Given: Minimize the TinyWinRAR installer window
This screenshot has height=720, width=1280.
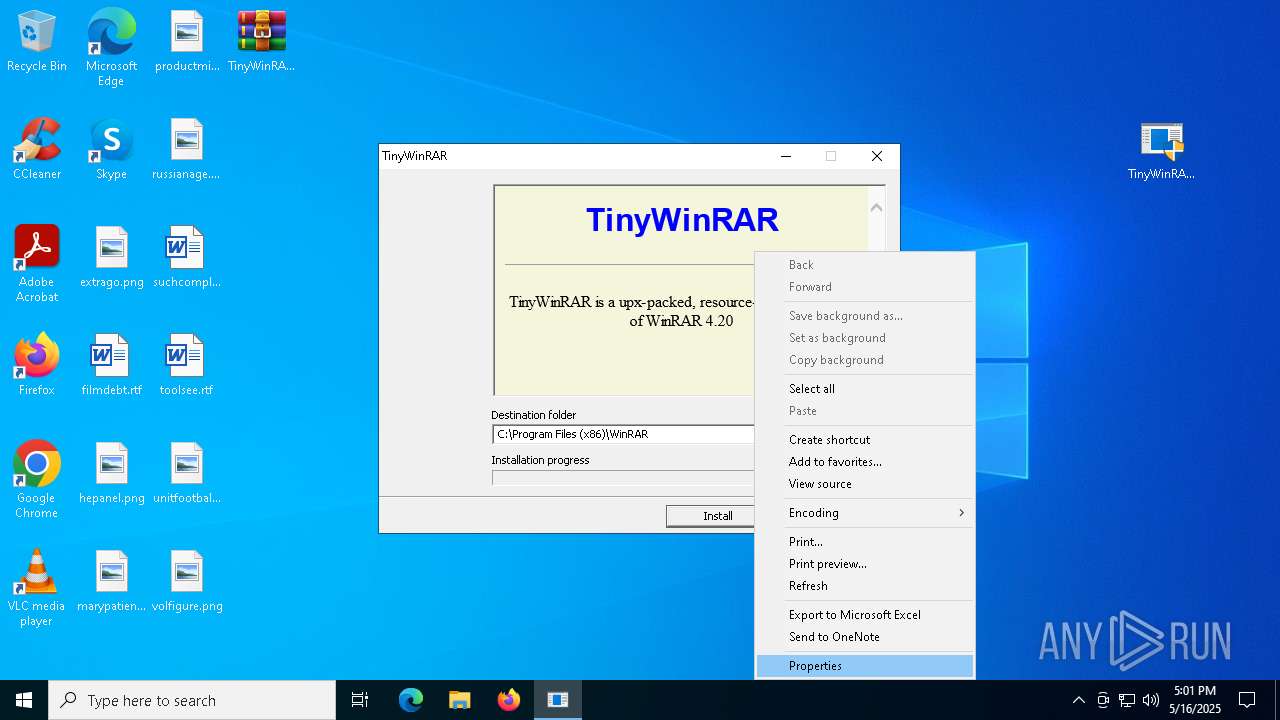Looking at the screenshot, I should (x=786, y=156).
